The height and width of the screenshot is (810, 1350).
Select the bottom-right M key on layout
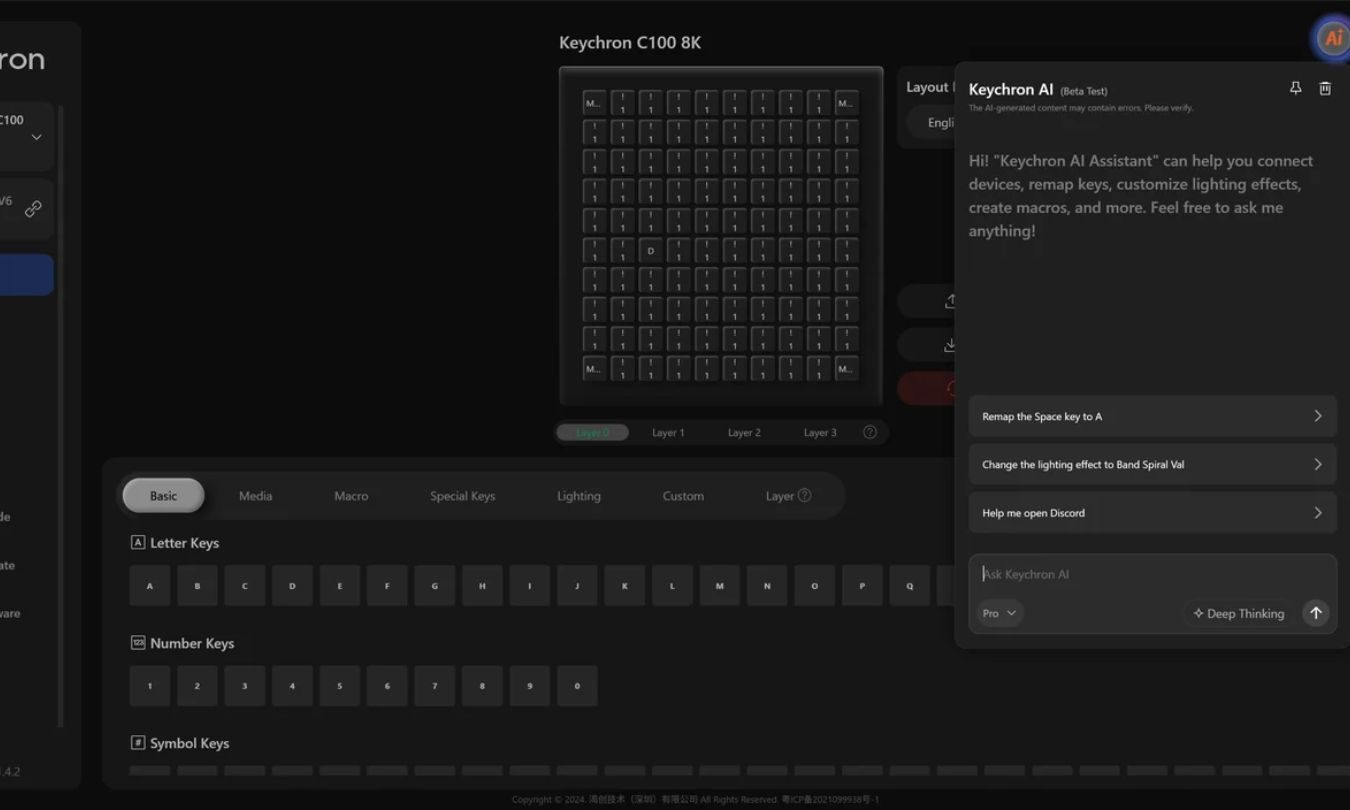point(846,369)
